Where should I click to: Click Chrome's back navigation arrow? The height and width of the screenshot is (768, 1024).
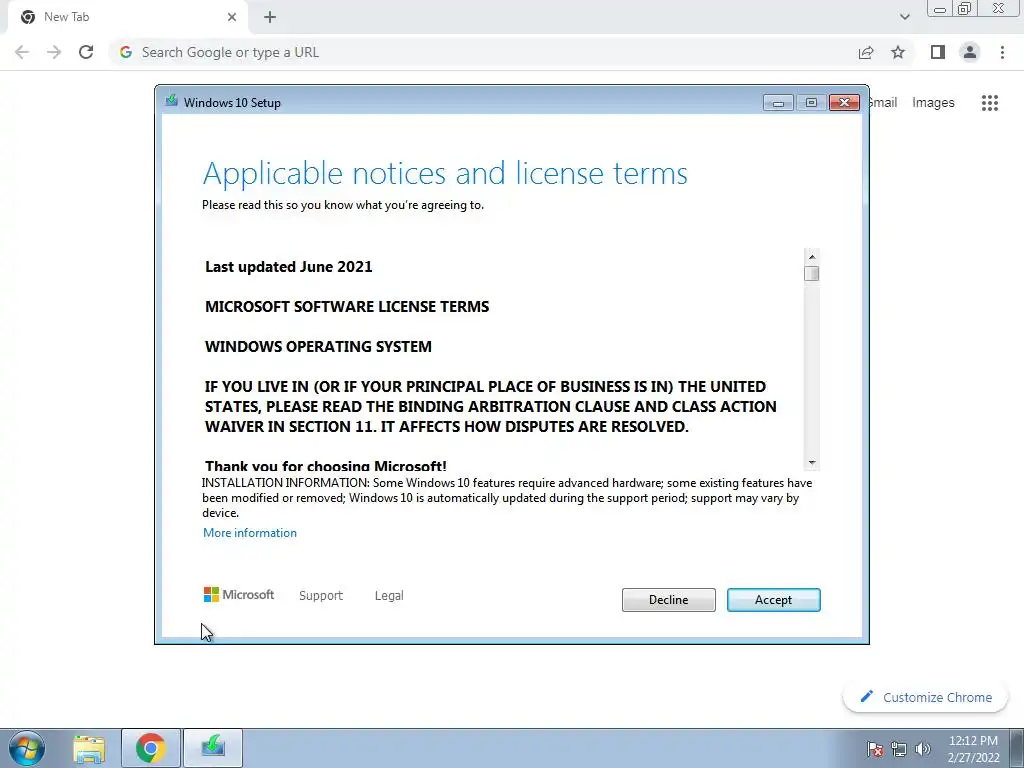point(22,52)
